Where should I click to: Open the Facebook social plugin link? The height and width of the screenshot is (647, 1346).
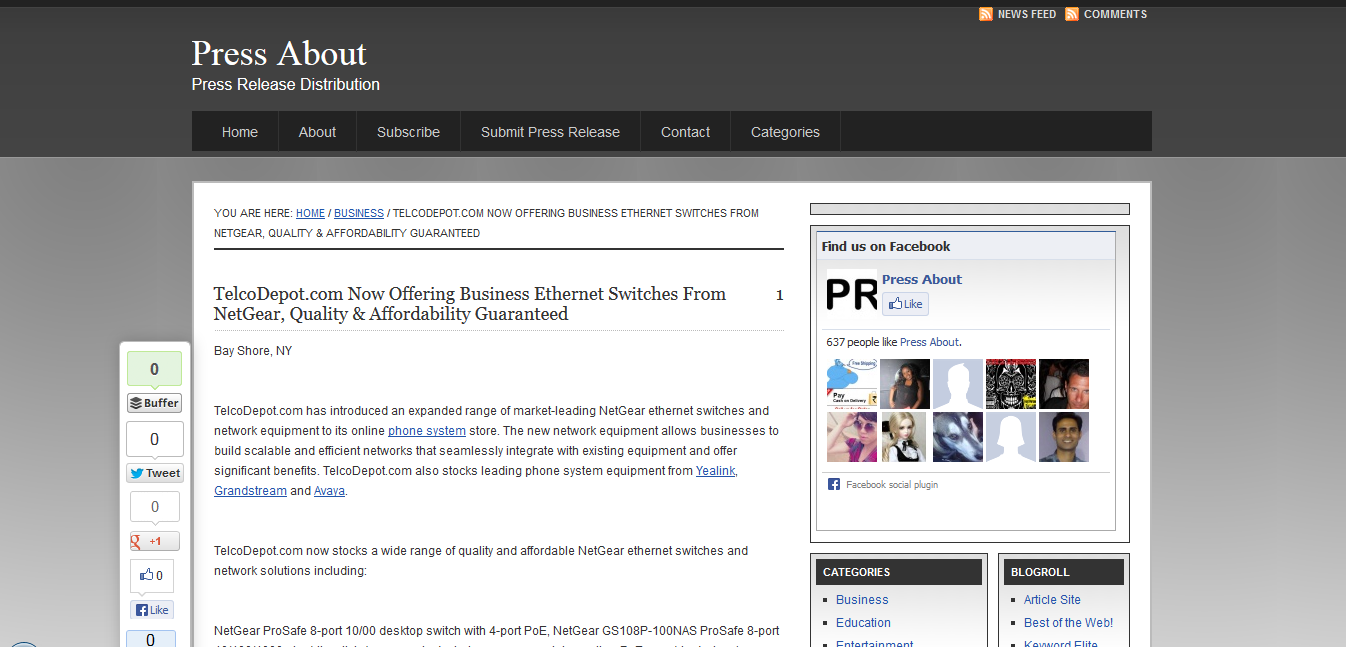point(892,485)
